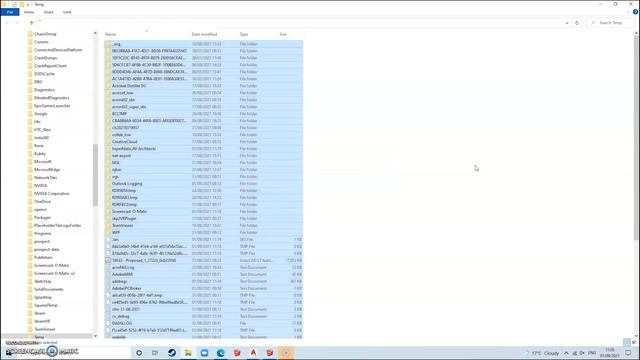
Task: Show hidden system tray icons chevron
Action: pyautogui.click(x=566, y=353)
